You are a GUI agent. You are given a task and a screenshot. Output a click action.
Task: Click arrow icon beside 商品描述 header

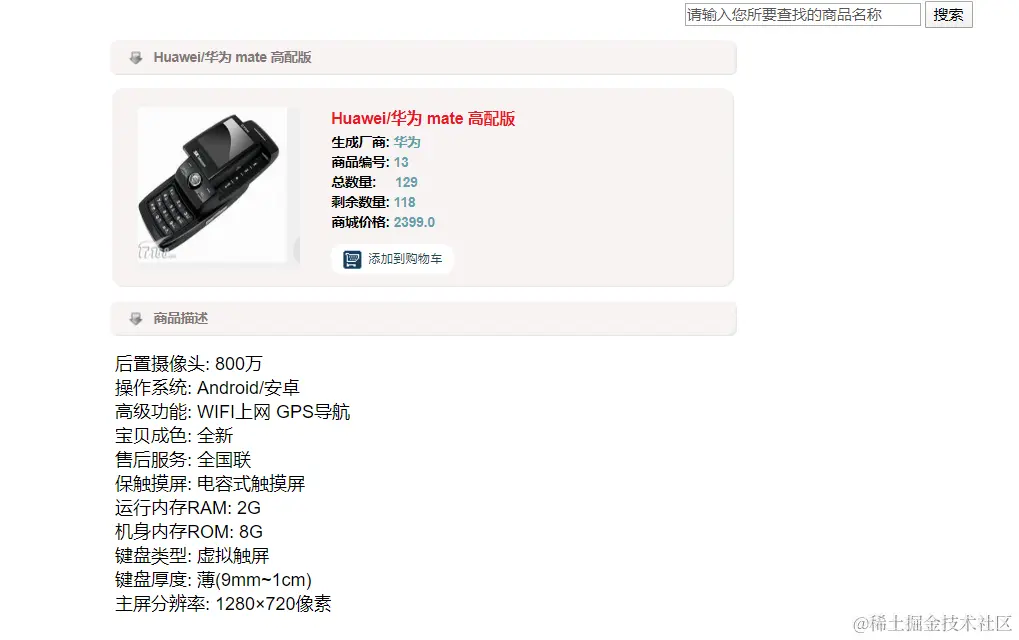coord(135,318)
